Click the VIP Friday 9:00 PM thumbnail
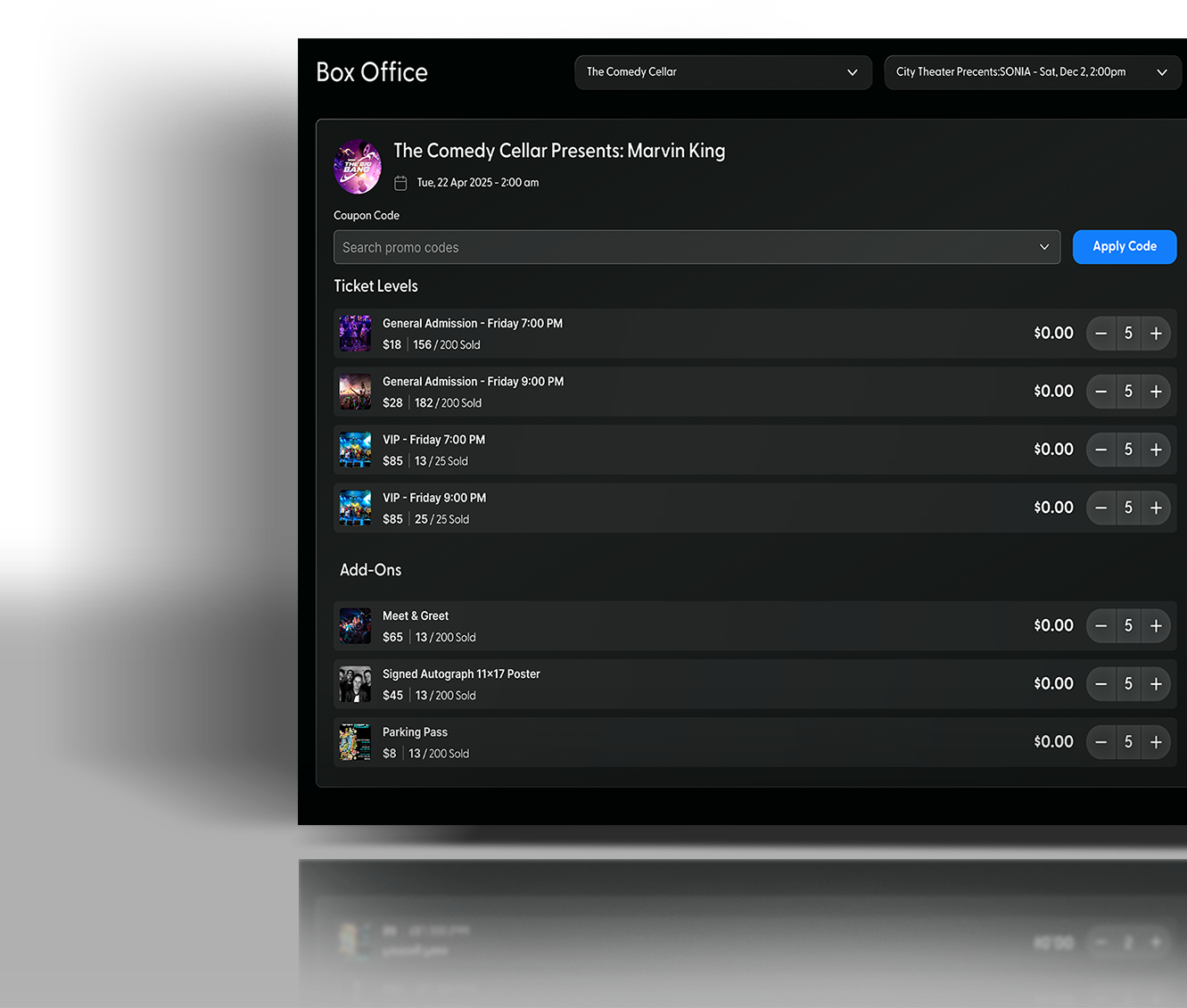Screen dimensions: 1187x1008 [355, 508]
